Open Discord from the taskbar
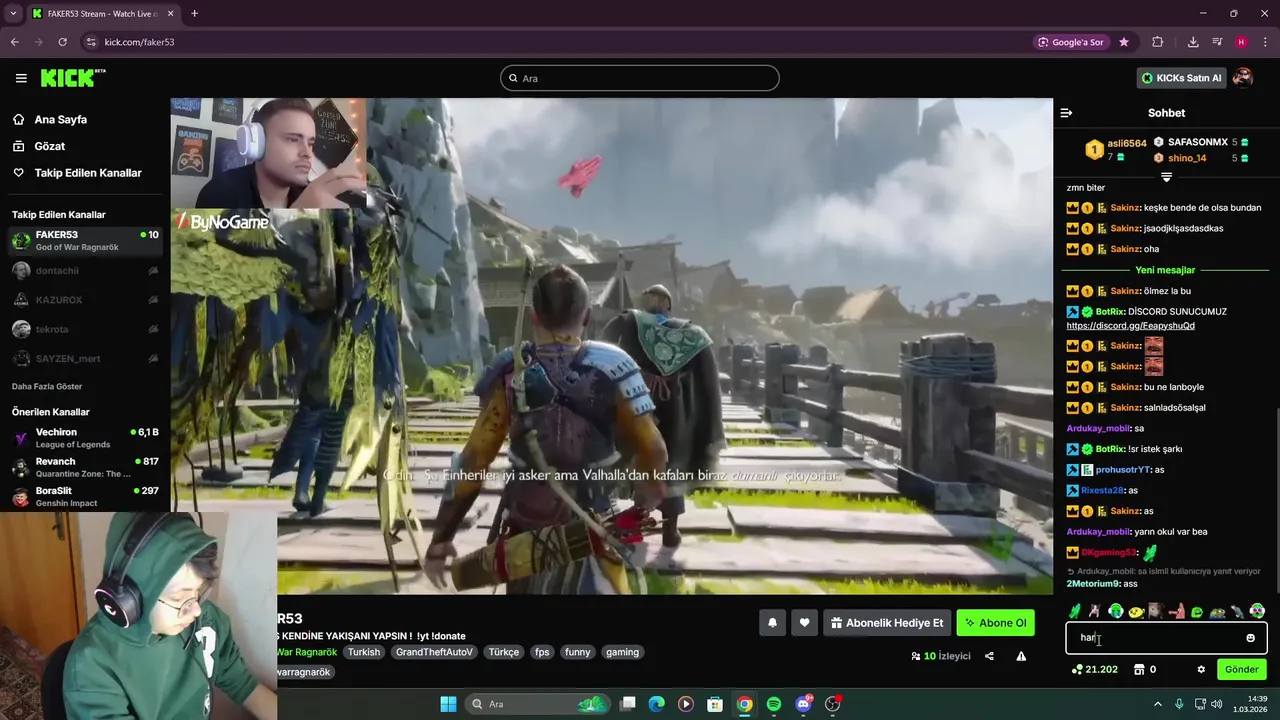1280x720 pixels. [x=804, y=704]
